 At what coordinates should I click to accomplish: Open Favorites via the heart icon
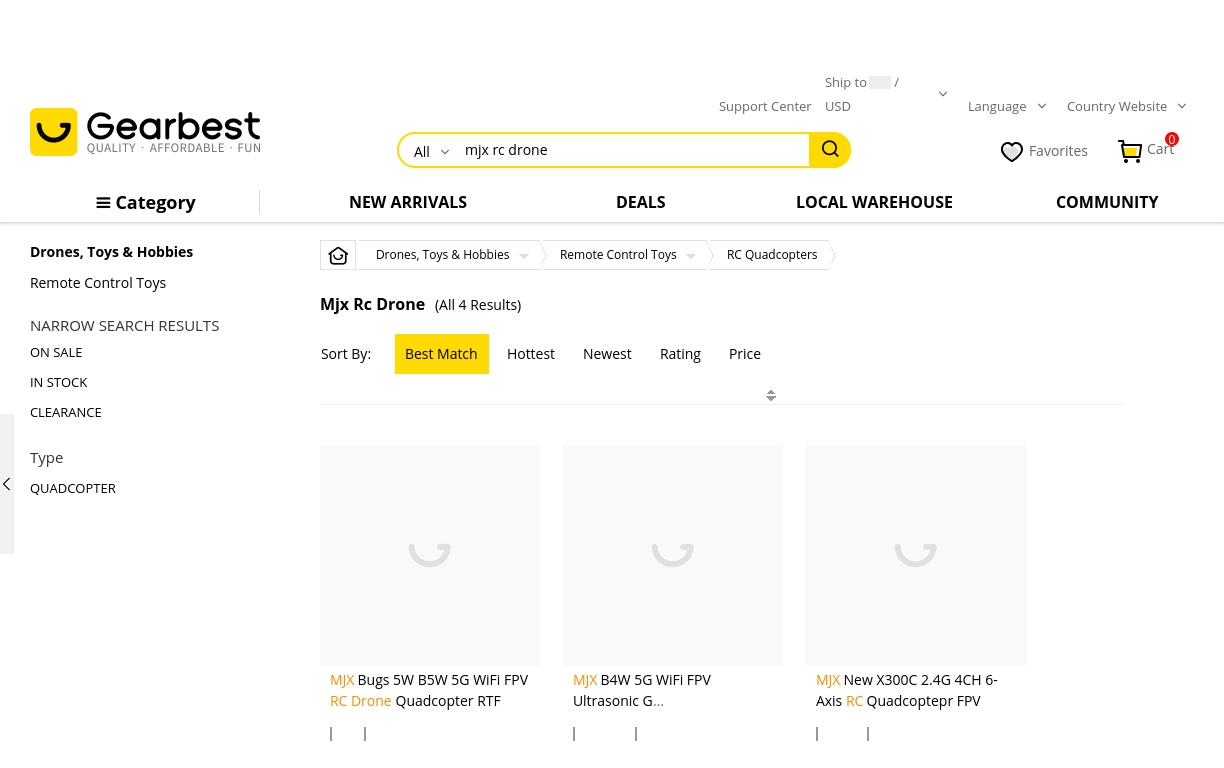[1012, 151]
